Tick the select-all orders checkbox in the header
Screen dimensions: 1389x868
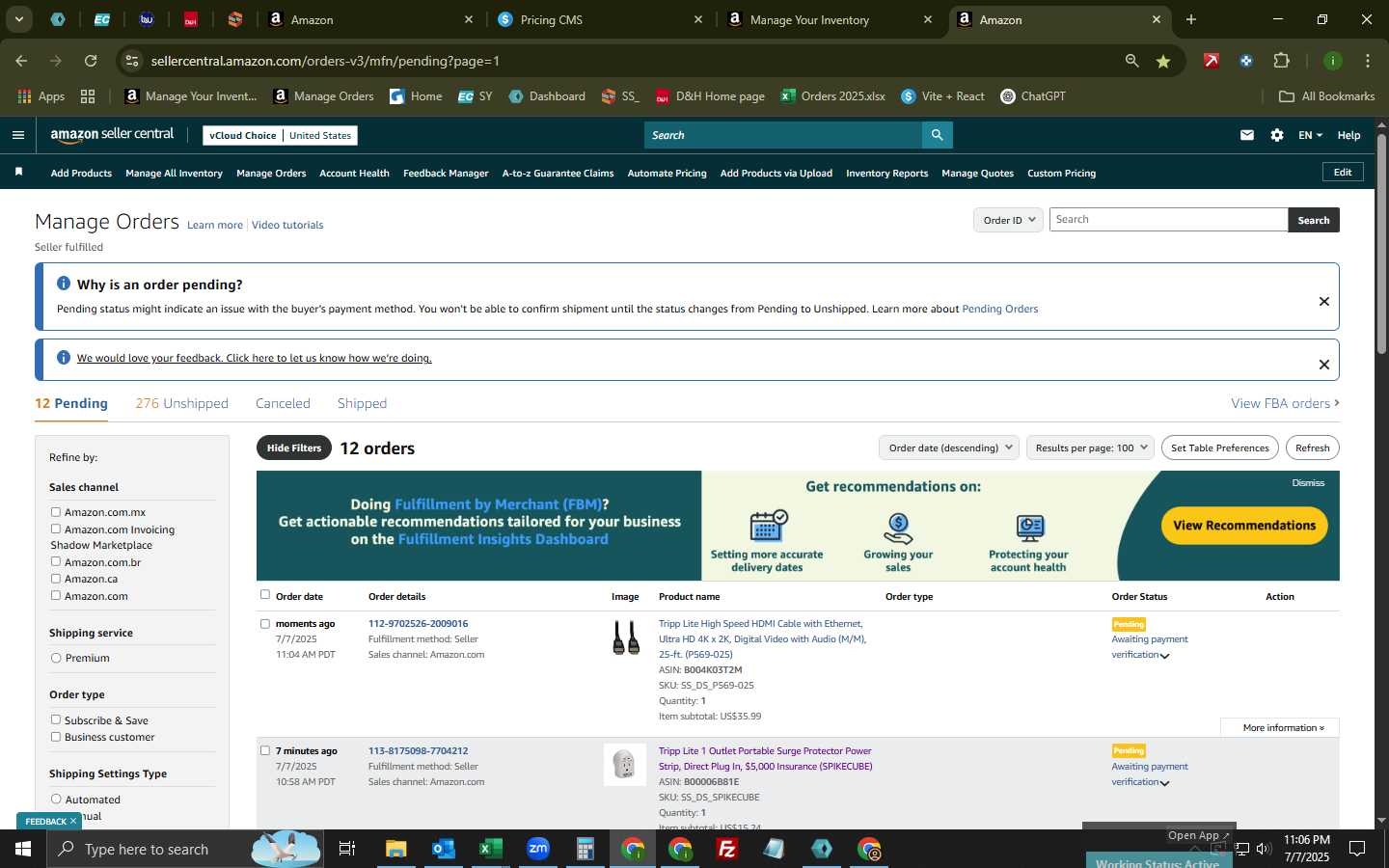tap(265, 595)
